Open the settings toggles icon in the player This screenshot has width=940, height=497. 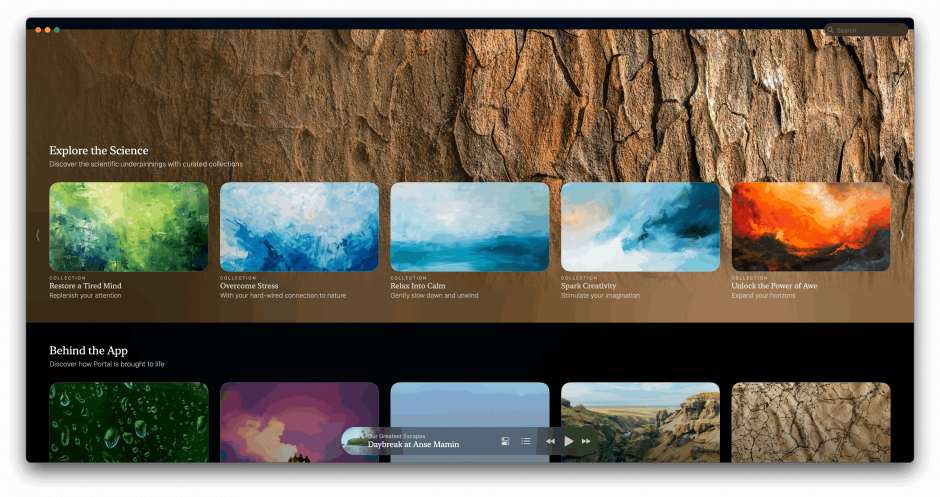[x=505, y=441]
